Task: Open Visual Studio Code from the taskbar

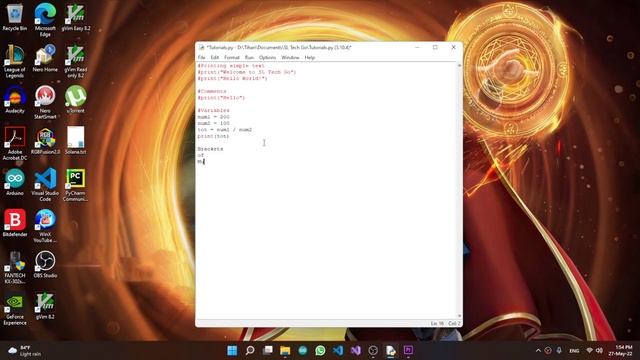Action: [338, 351]
